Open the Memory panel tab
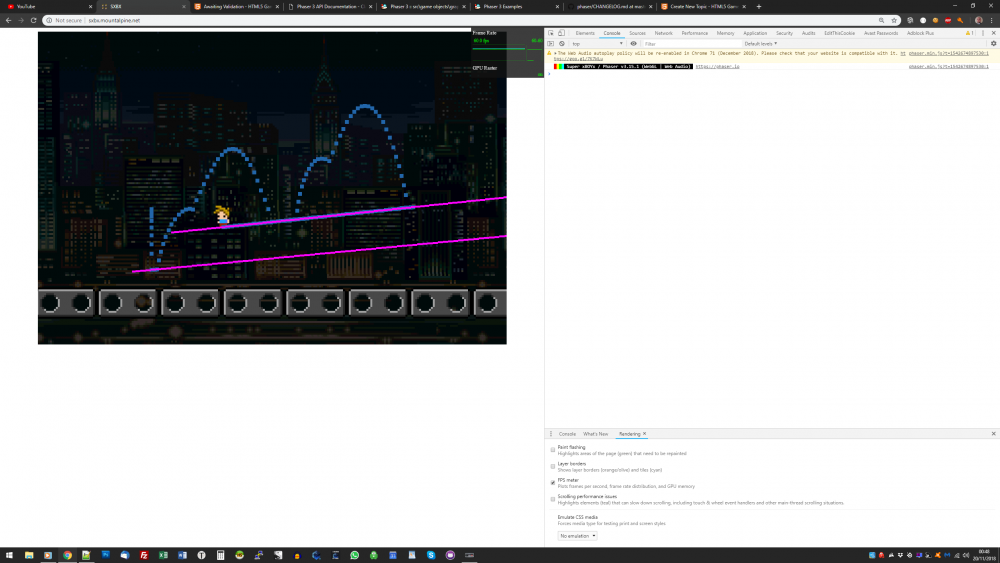Screen dimensions: 1000x563 coord(725,33)
